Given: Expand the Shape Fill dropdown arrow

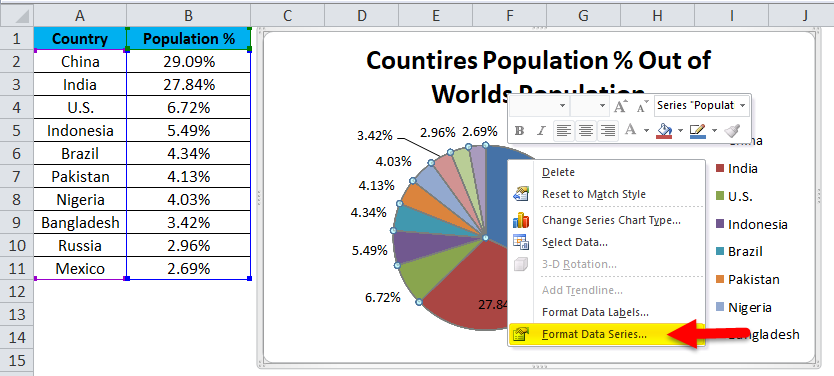Looking at the screenshot, I should pyautogui.click(x=680, y=130).
